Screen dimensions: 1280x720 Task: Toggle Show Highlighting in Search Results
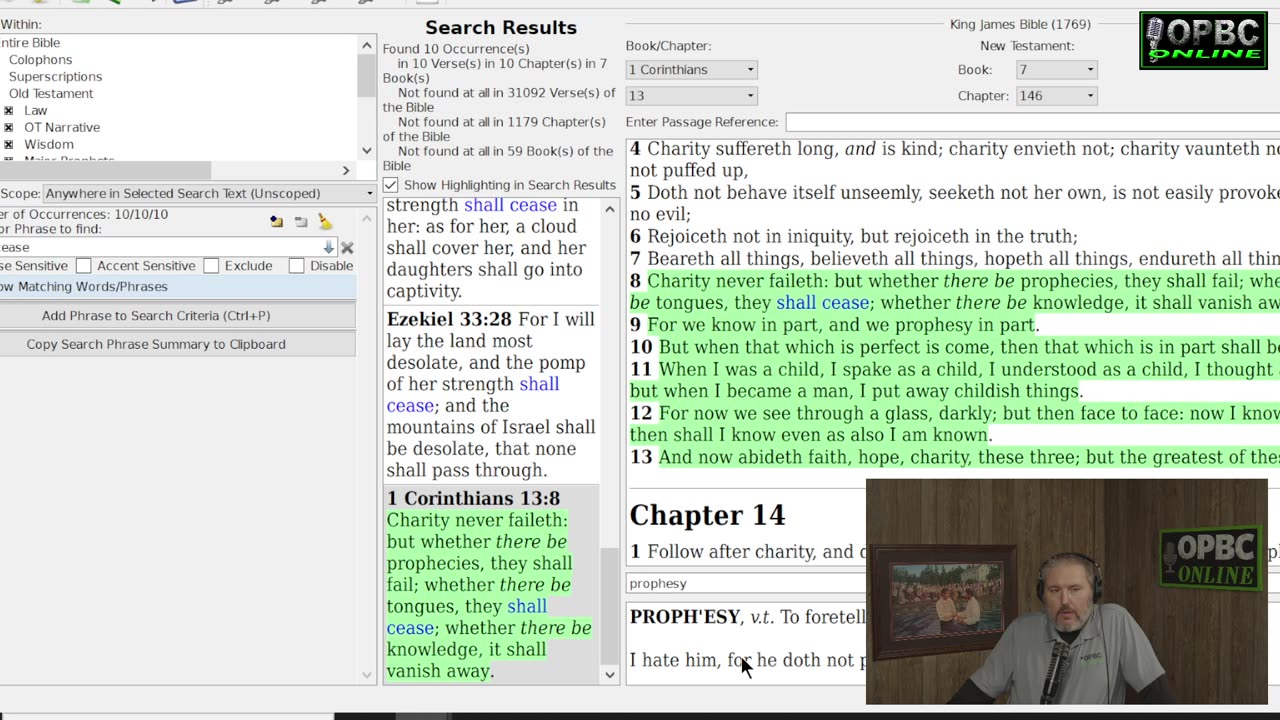click(x=390, y=185)
